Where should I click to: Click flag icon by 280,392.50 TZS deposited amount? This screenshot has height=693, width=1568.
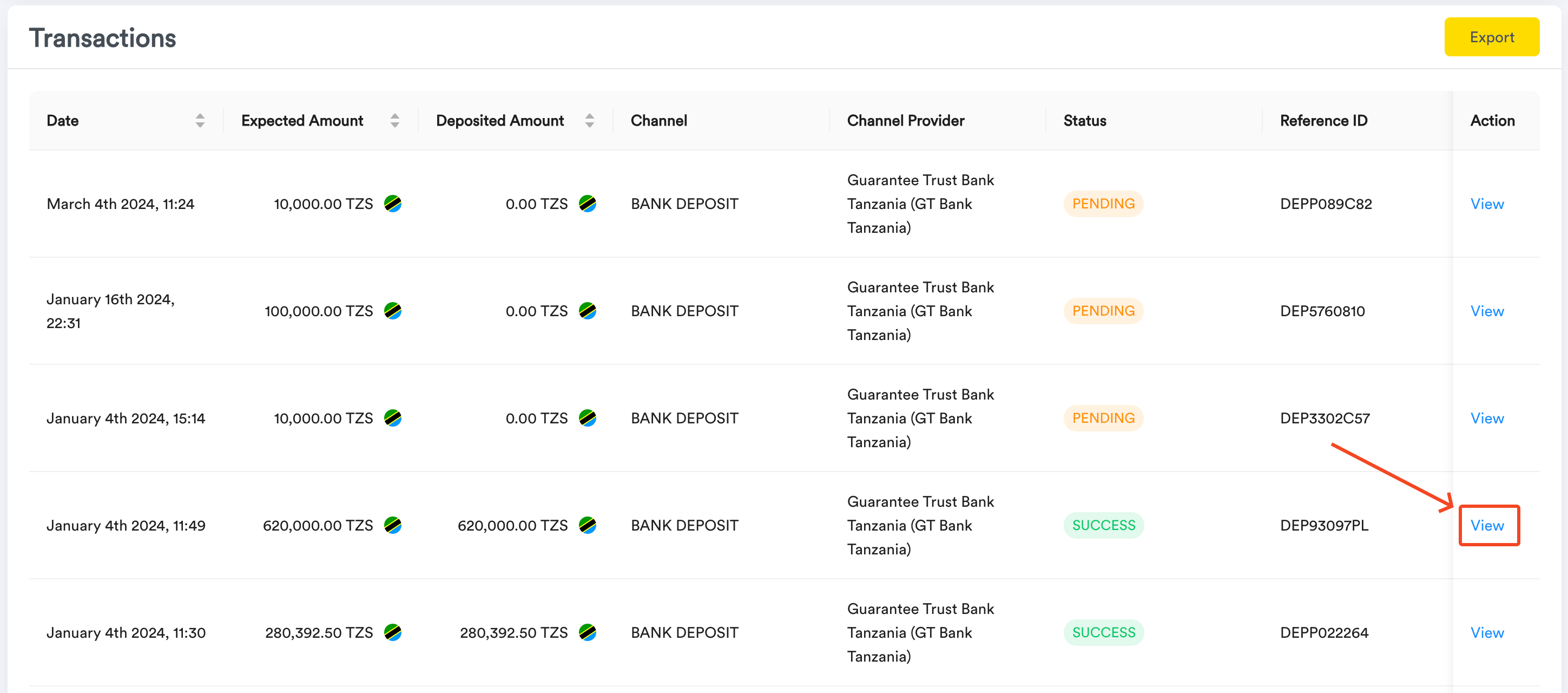tap(588, 632)
